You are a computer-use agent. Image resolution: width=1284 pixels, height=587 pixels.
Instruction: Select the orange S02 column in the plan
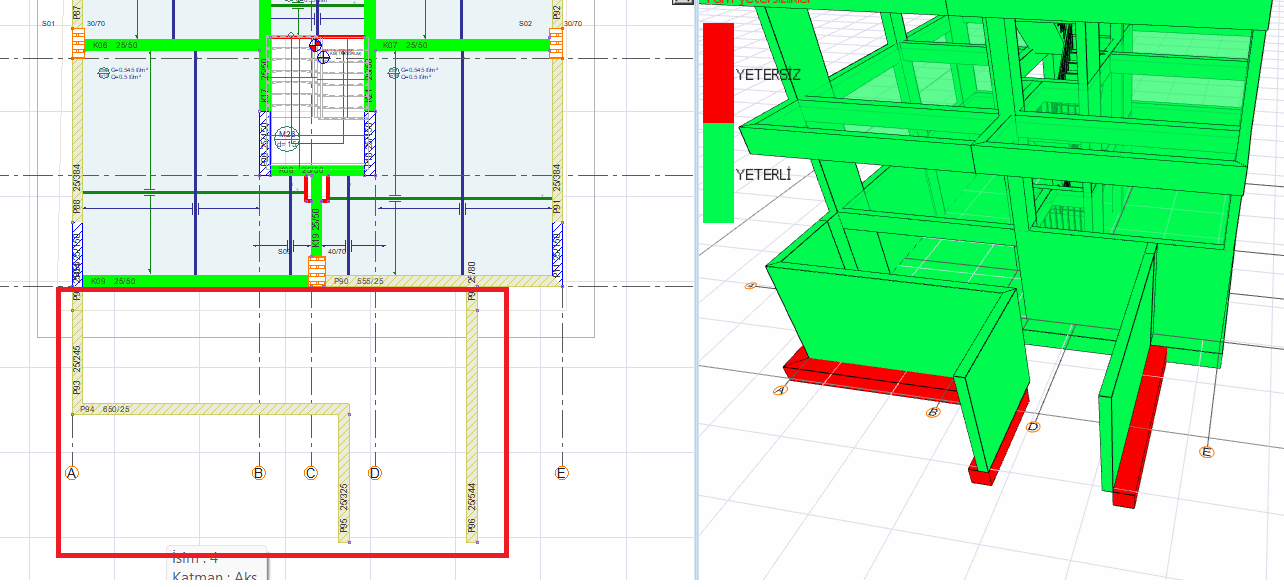(x=556, y=43)
